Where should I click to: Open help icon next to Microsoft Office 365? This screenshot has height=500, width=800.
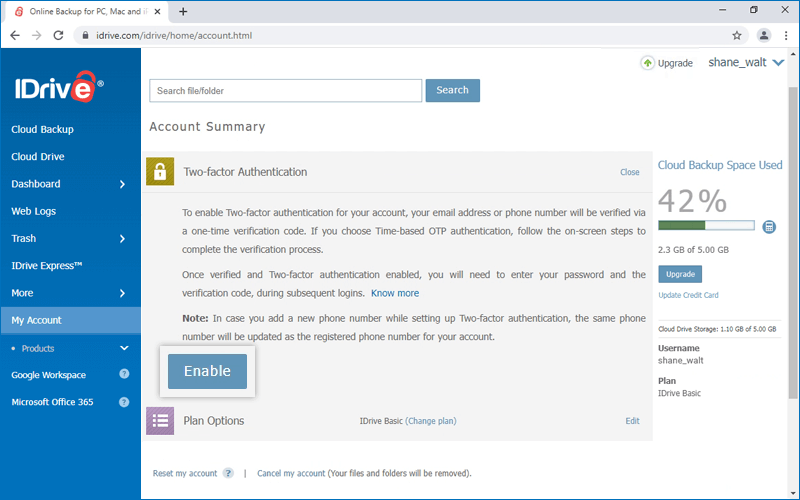pos(124,402)
